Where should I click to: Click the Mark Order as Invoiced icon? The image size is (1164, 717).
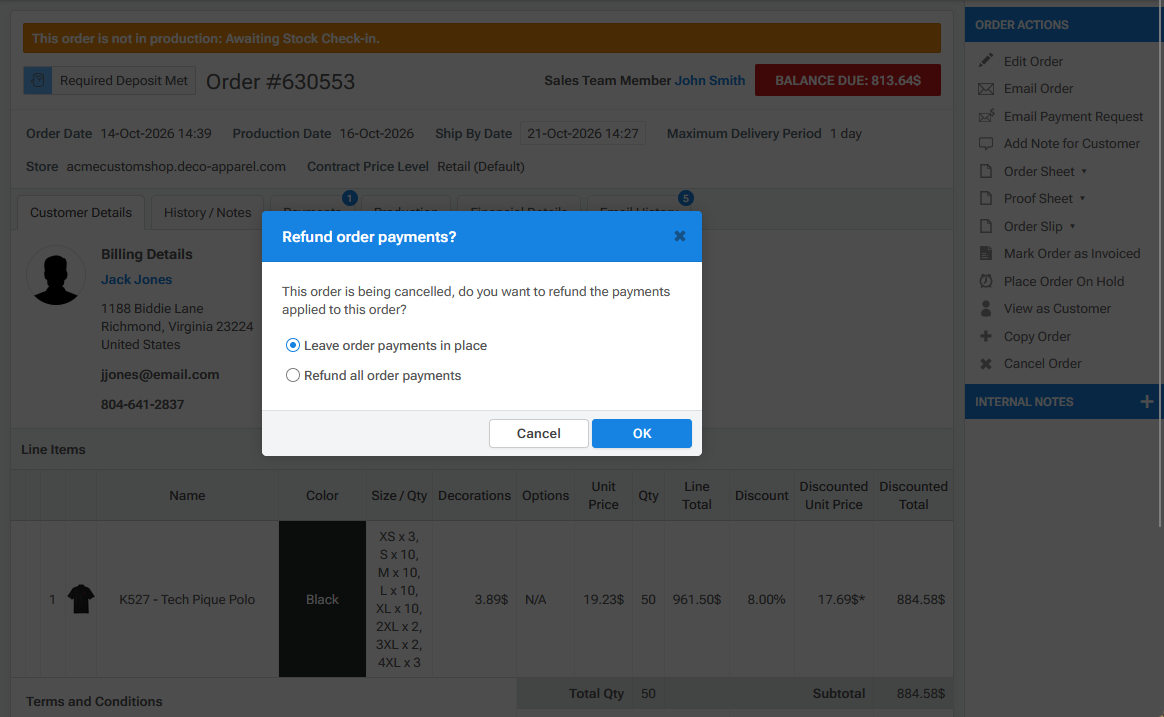click(986, 253)
